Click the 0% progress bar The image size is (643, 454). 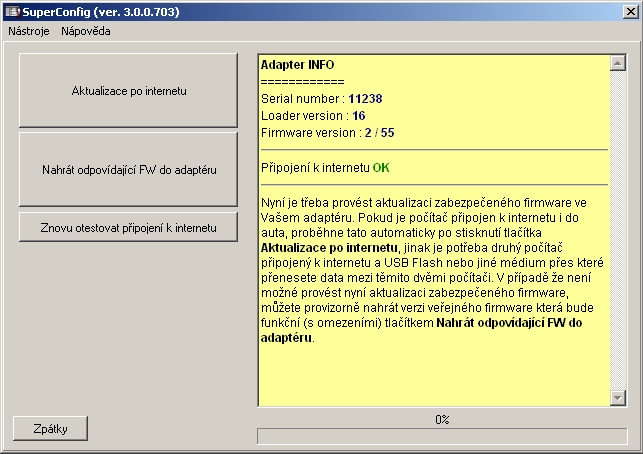(x=442, y=436)
